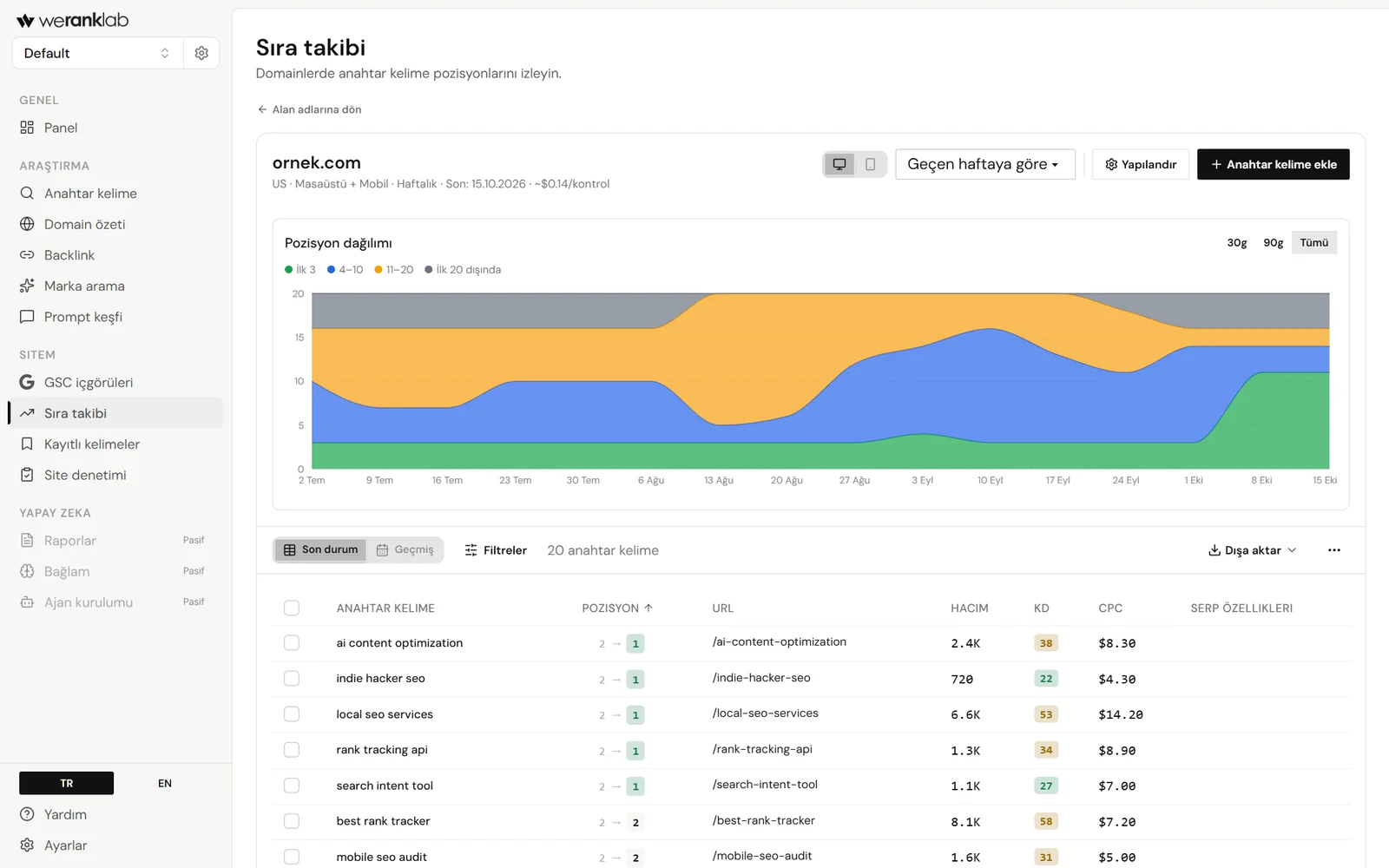Image resolution: width=1389 pixels, height=868 pixels.
Task: Check the 'local seo services' row
Action: point(292,714)
